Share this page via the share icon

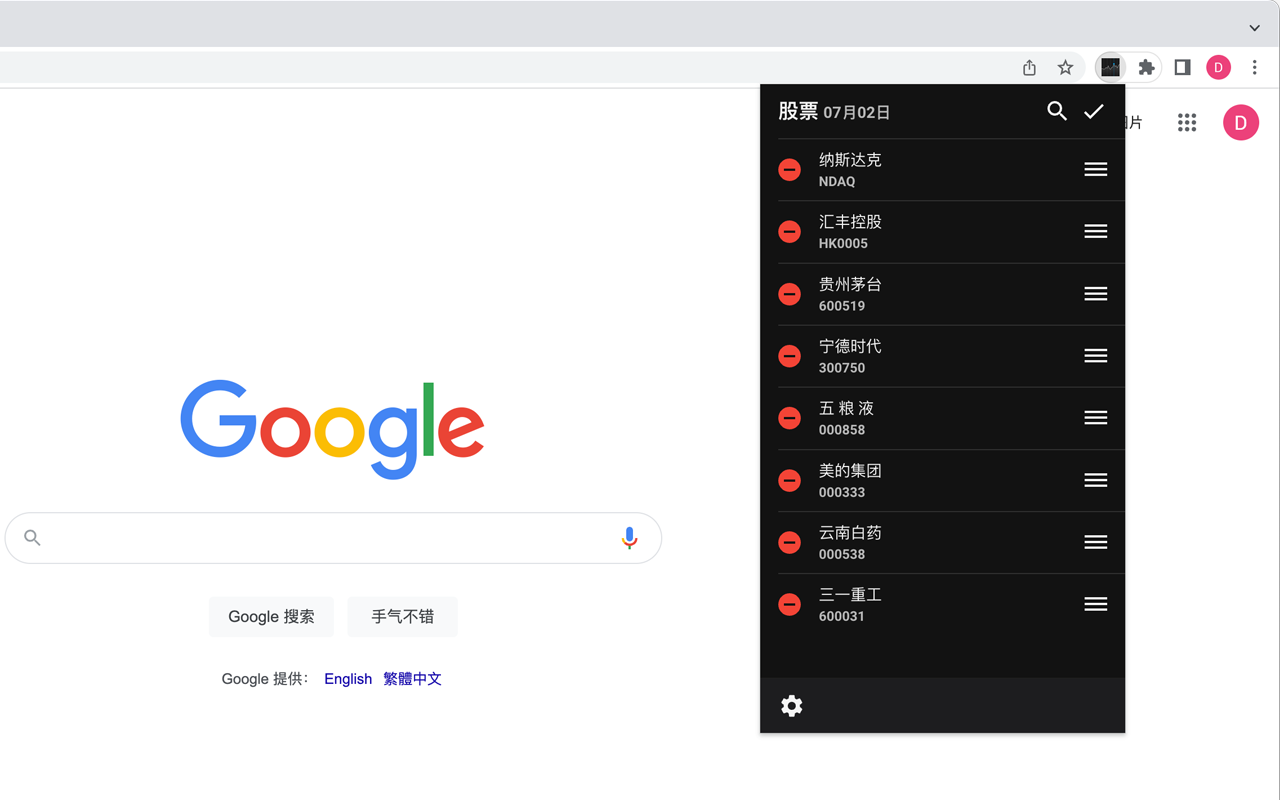[x=1029, y=67]
